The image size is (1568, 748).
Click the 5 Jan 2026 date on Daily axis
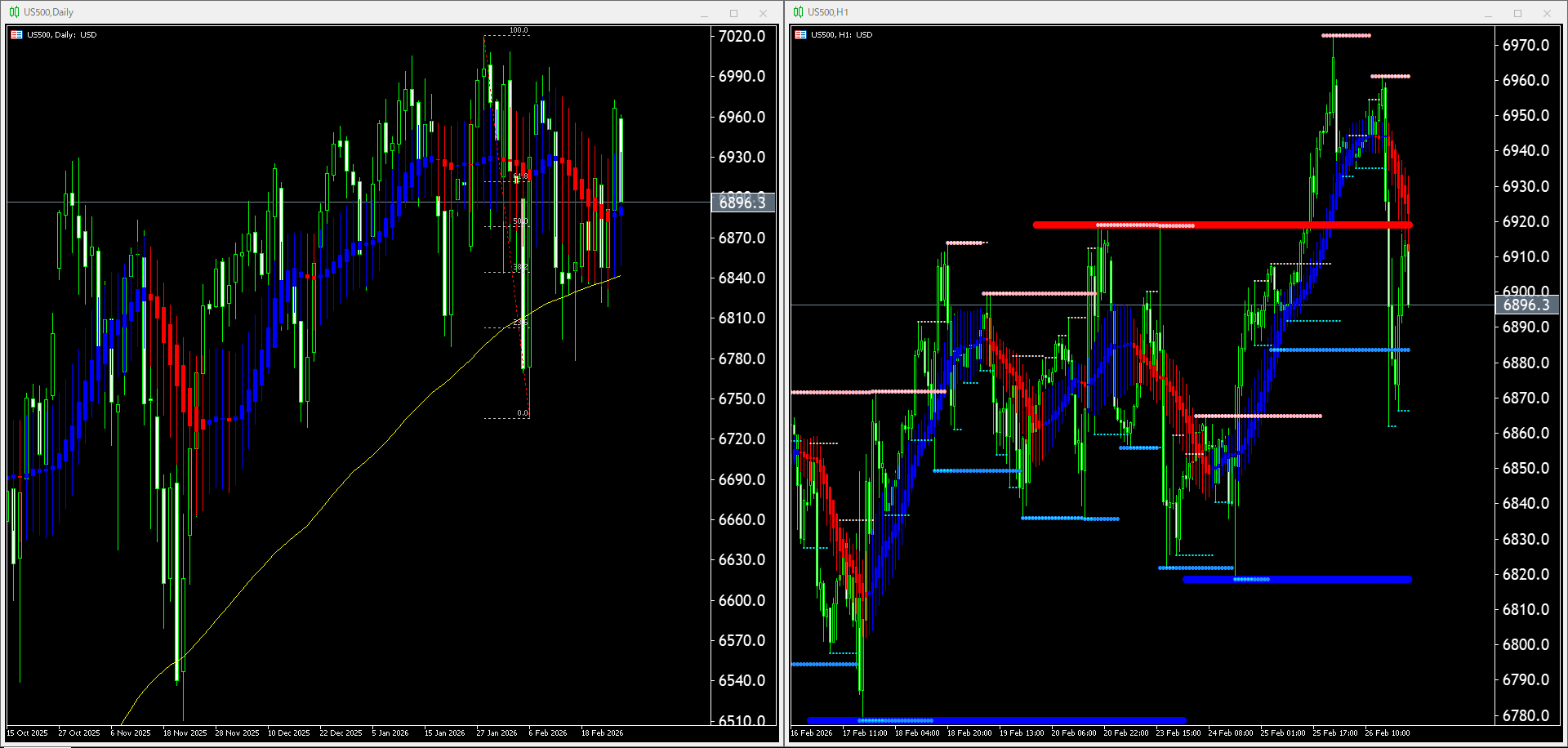[x=390, y=733]
